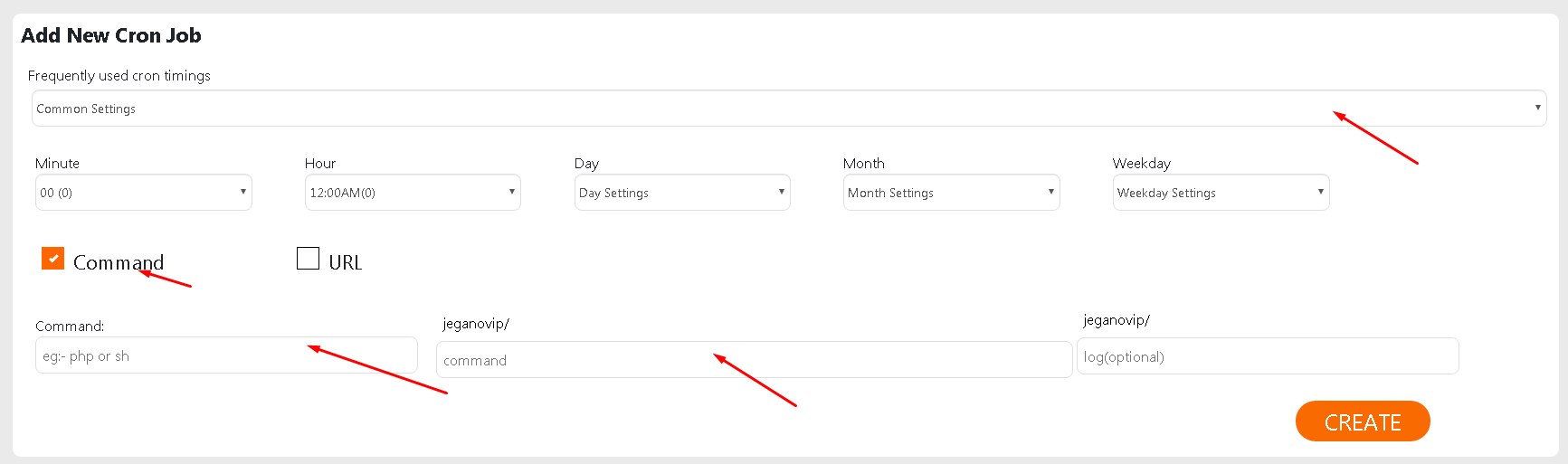Enable the URL checkbox
The width and height of the screenshot is (1568, 464).
[308, 259]
